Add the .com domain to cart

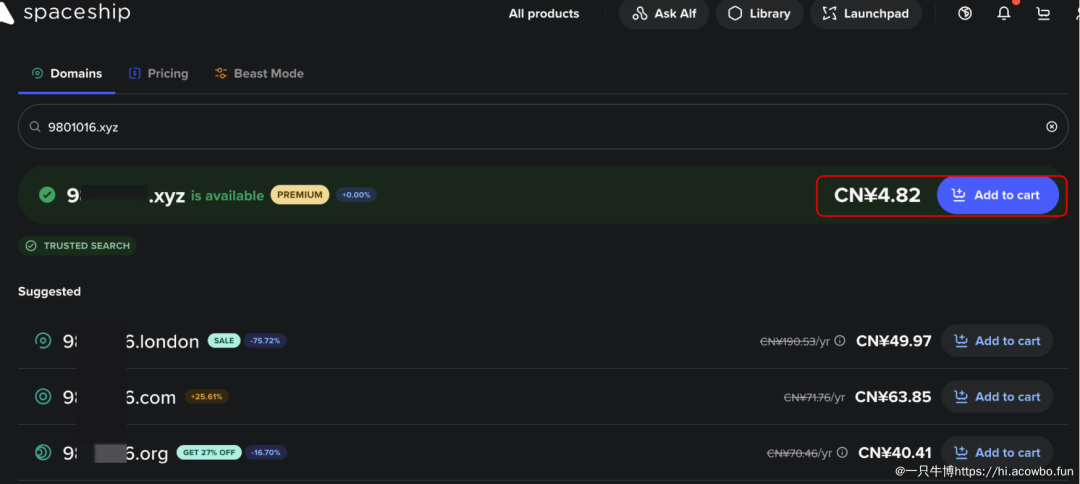point(997,397)
